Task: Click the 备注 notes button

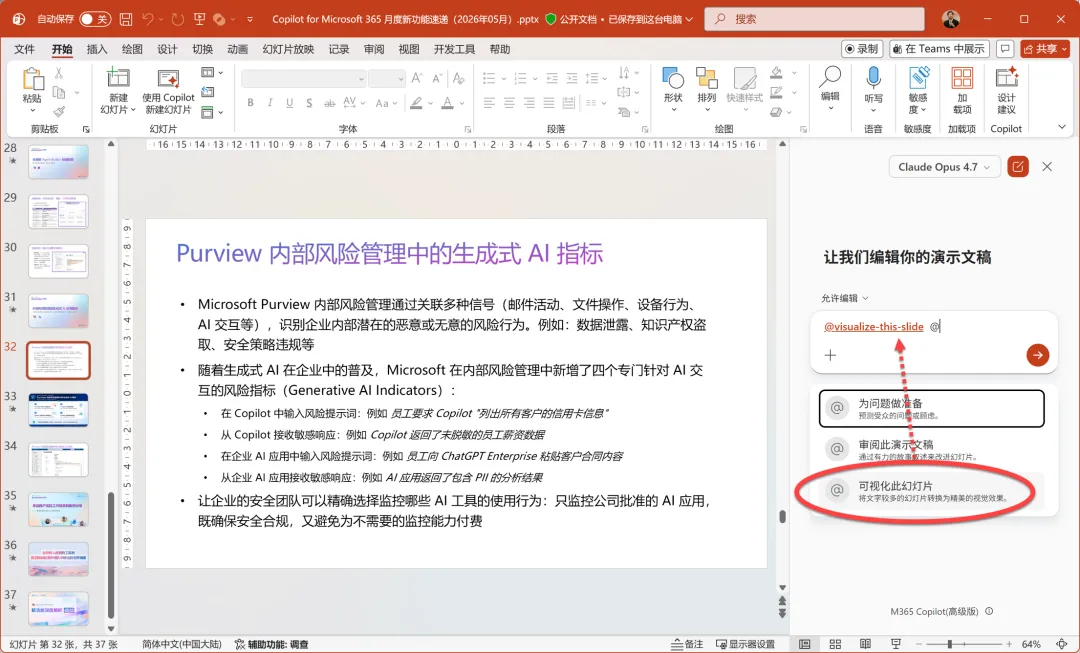Action: coord(687,644)
